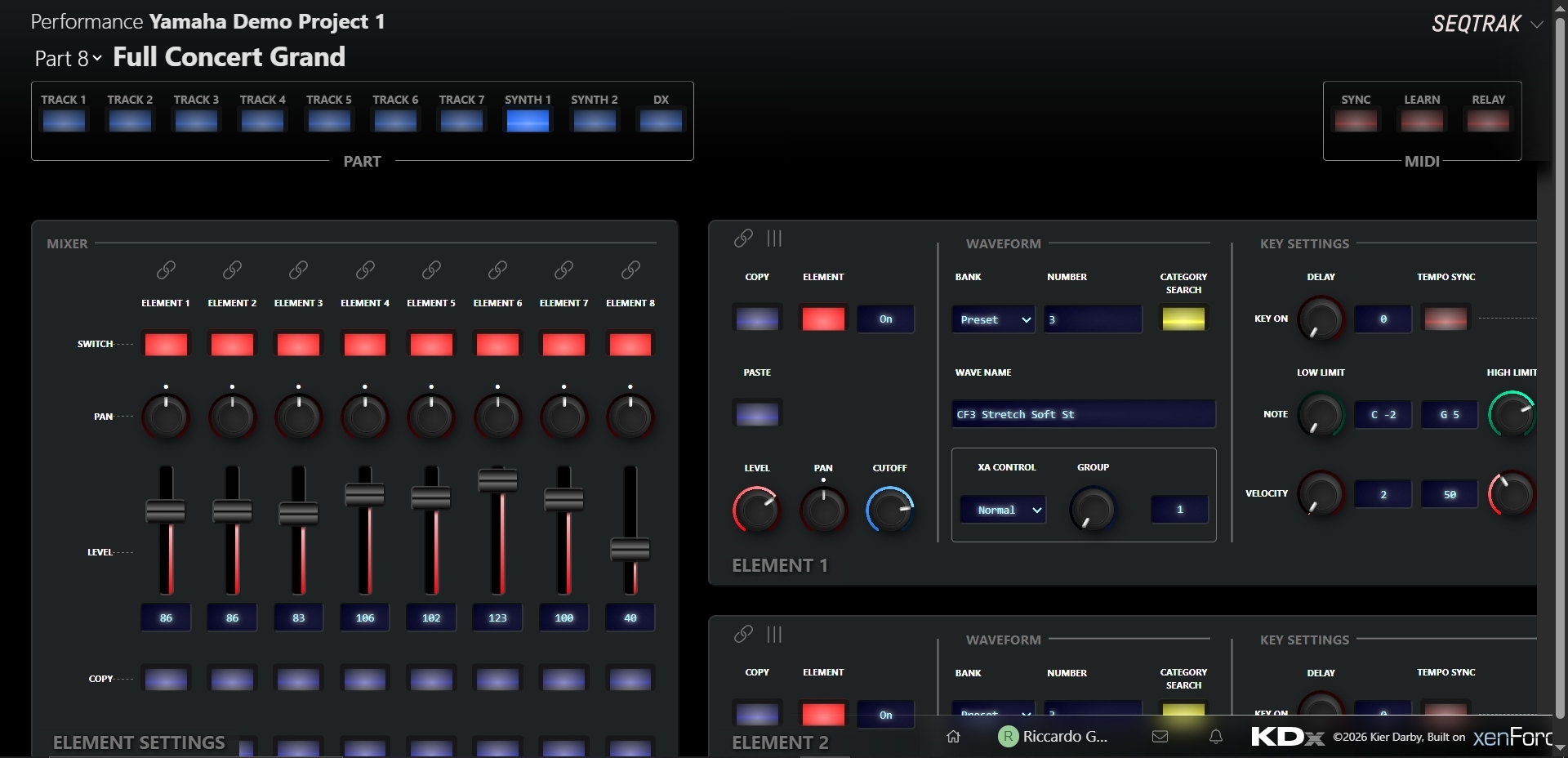Click the link icon above Element 1 in mixer
This screenshot has width=1568, height=758.
(x=166, y=270)
